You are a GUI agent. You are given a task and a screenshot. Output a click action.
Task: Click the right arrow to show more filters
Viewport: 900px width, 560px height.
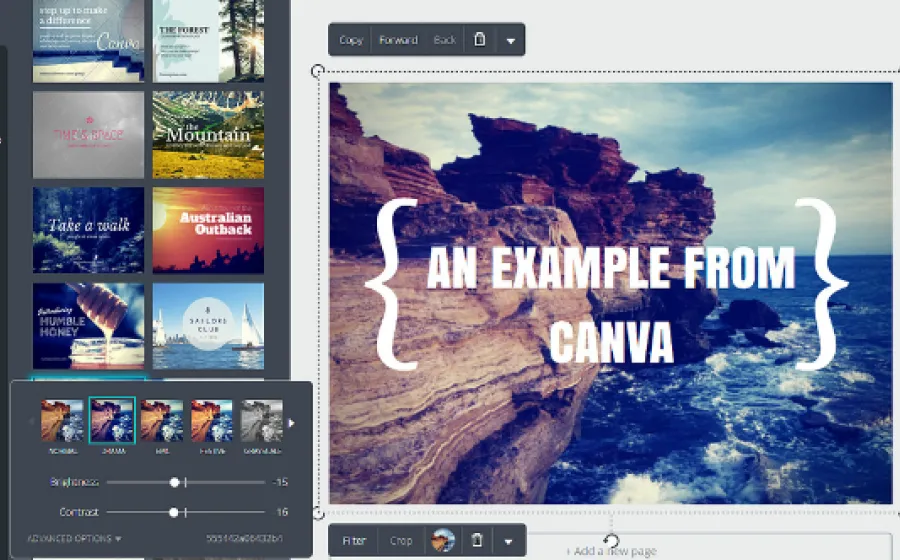tap(292, 423)
